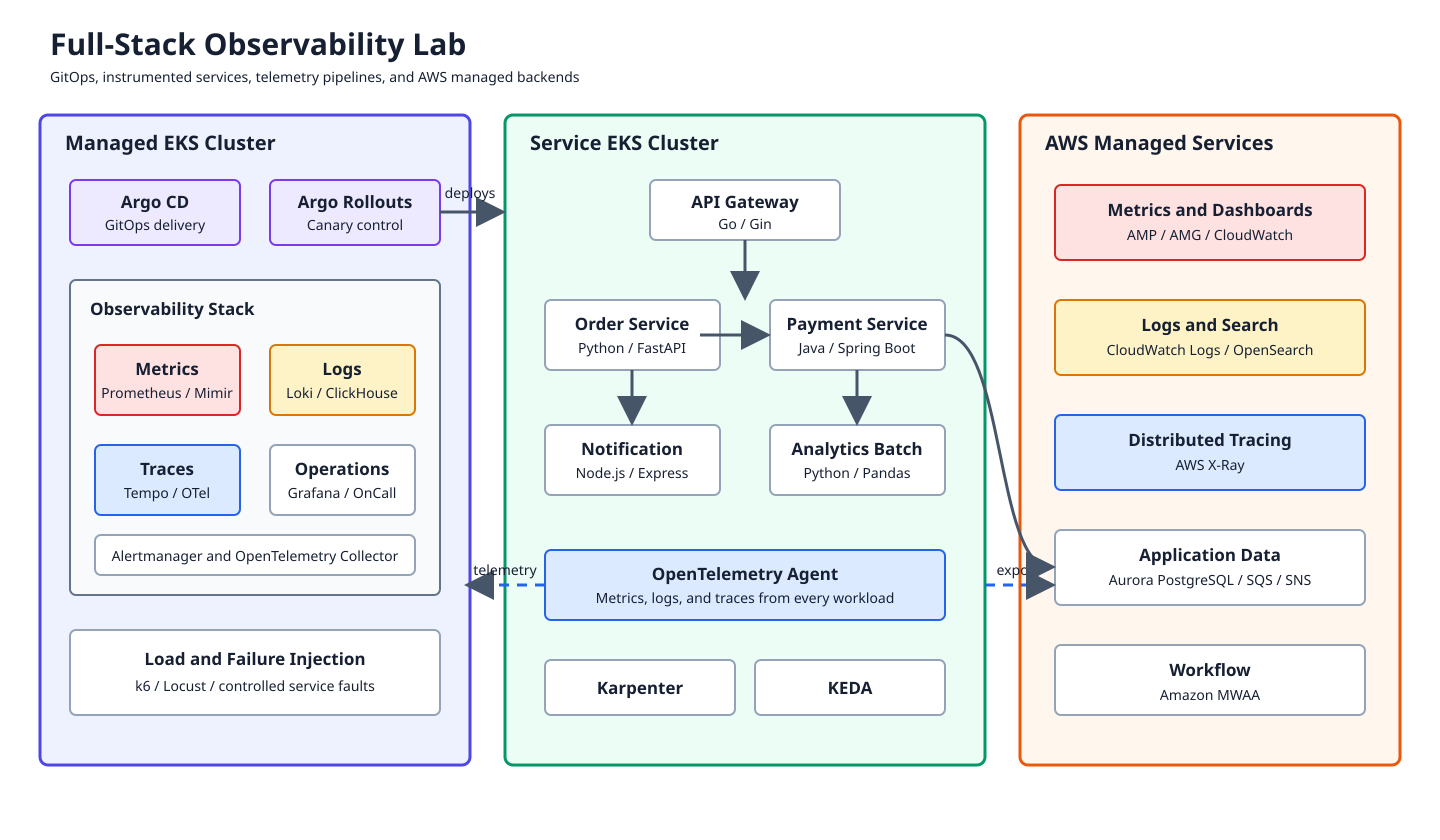Click 'Metrics, logs, and traces from every workload' text
The image size is (1440, 840).
pos(745,598)
